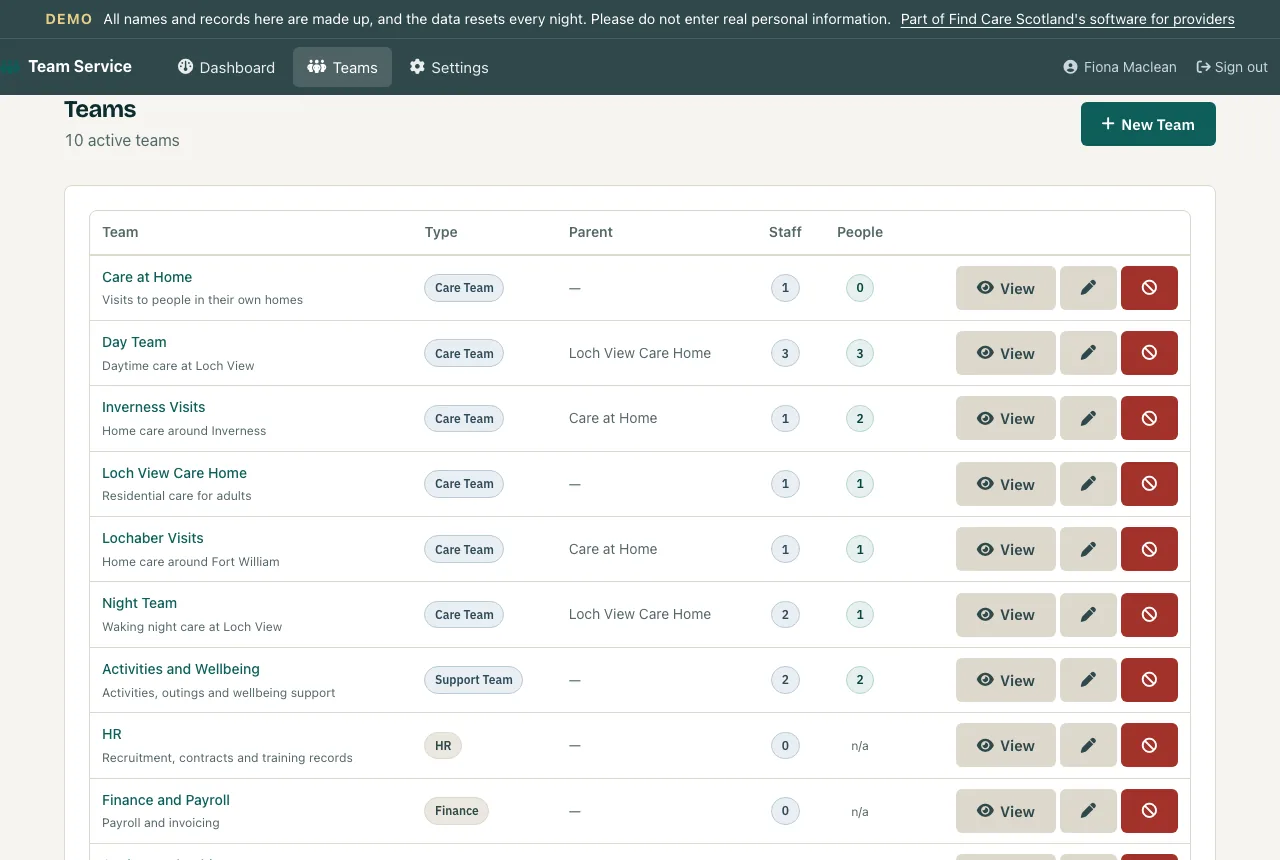Click the red ban icon for Inverness Visits
Image resolution: width=1280 pixels, height=860 pixels.
click(x=1149, y=418)
